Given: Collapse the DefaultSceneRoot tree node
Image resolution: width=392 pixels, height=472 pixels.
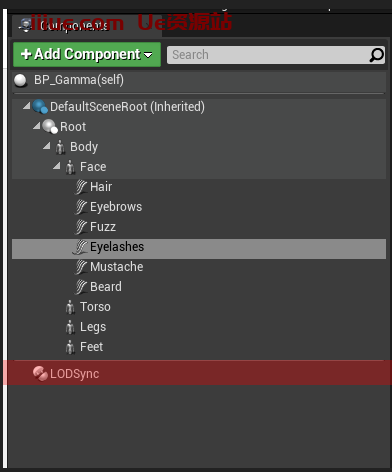Looking at the screenshot, I should coord(27,106).
